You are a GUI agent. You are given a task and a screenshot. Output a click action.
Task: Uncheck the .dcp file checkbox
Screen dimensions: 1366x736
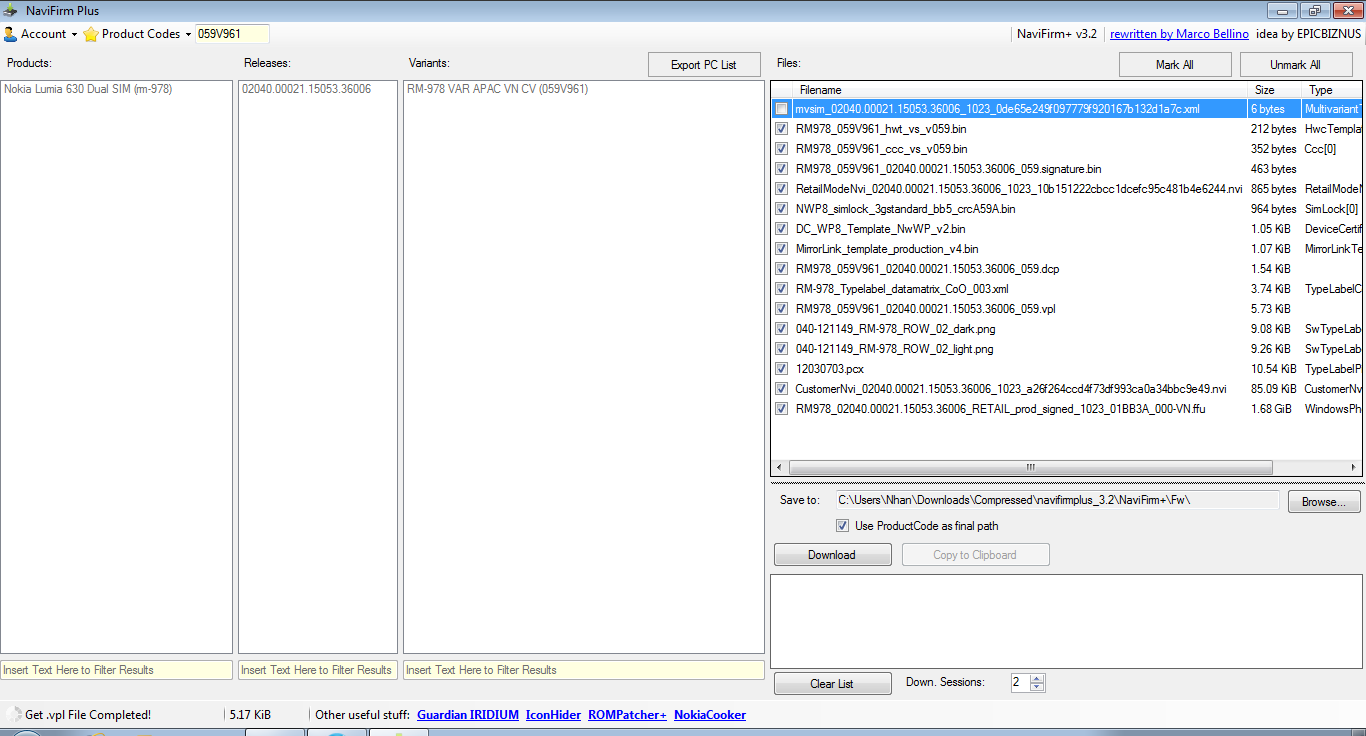click(781, 269)
